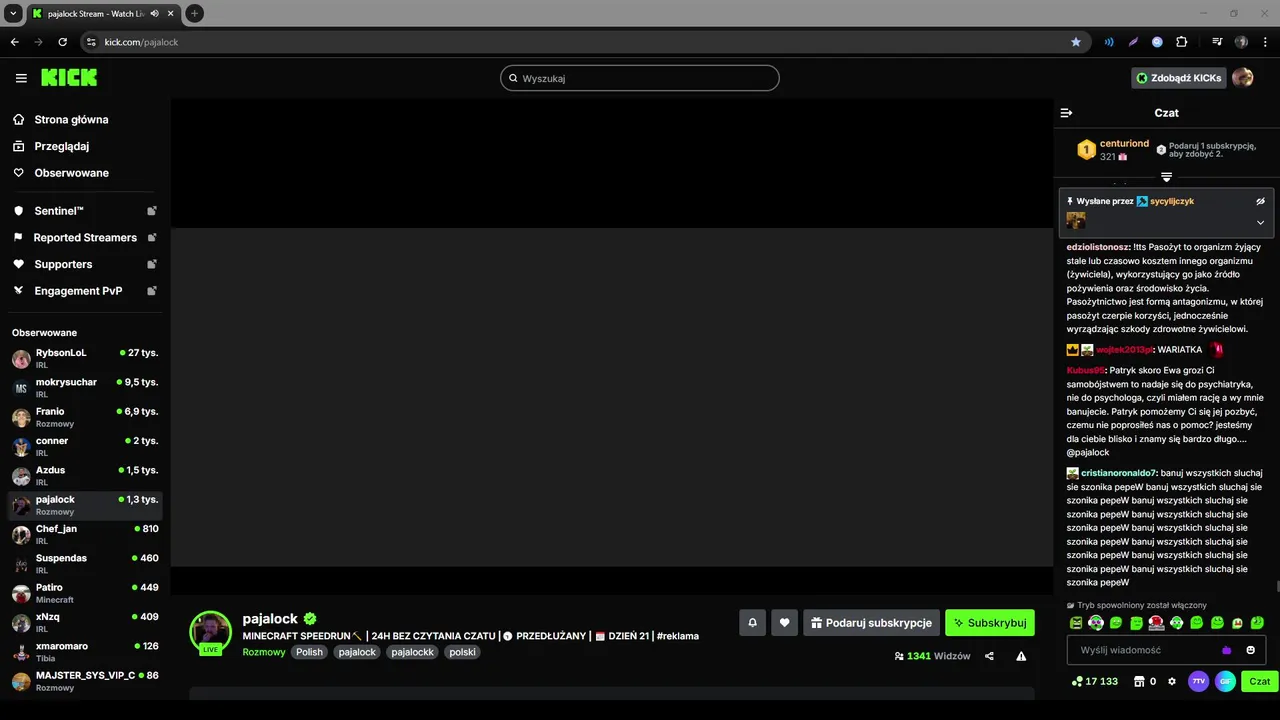The height and width of the screenshot is (720, 1280).
Task: Expand the gift leaderboard pull-down handle
Action: [x=1166, y=177]
